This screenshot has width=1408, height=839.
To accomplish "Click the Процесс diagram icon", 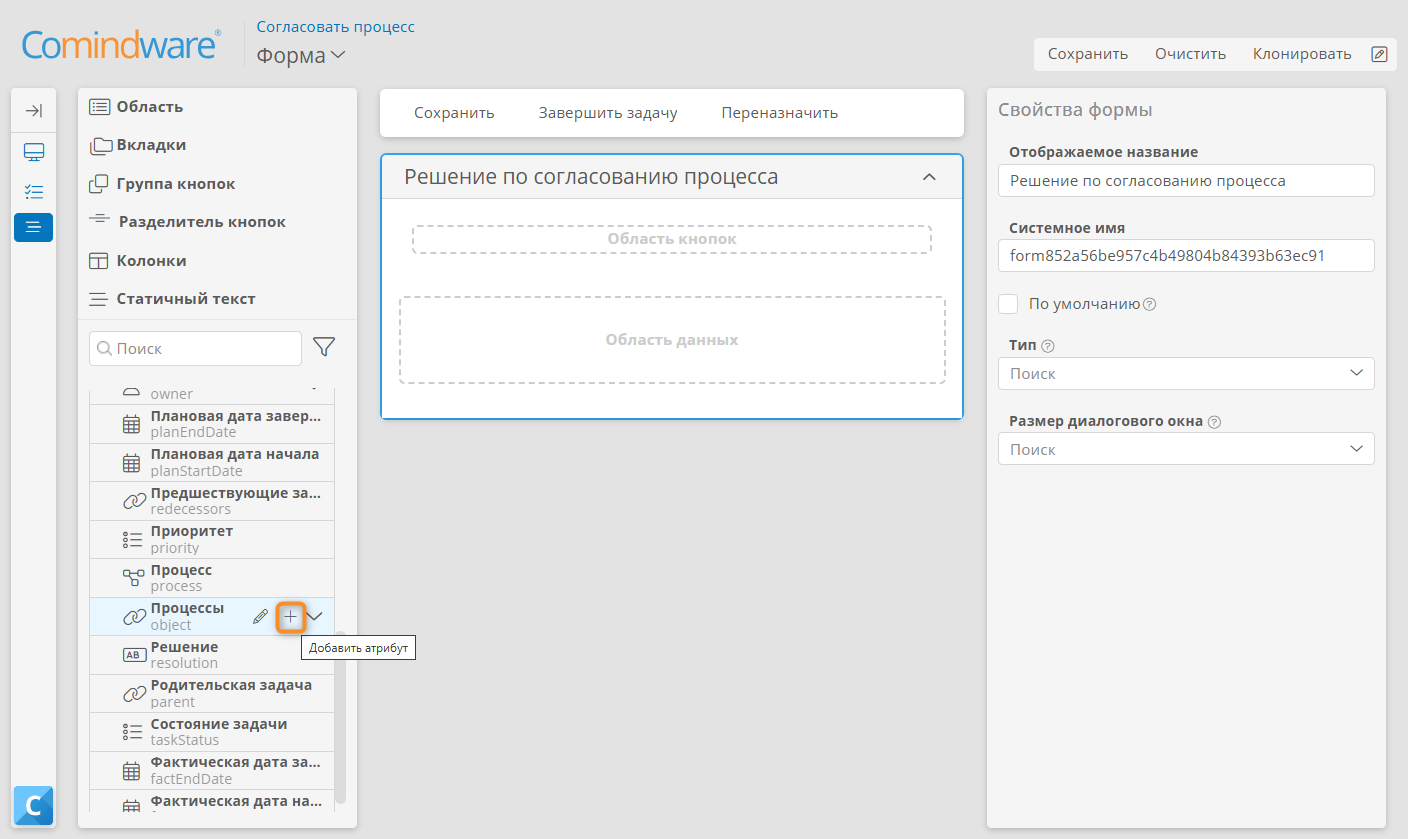I will (132, 578).
